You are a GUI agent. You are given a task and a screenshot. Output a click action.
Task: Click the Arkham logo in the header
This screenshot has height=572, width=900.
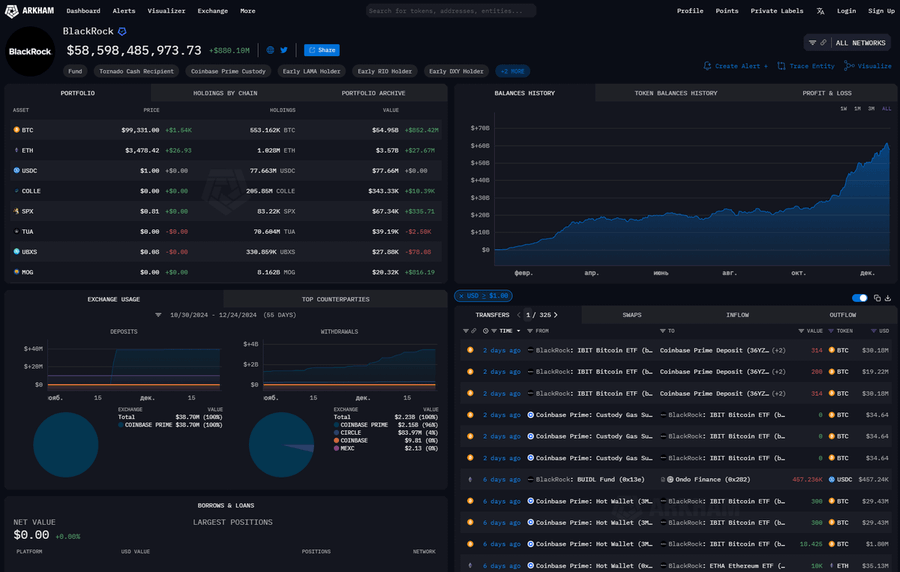point(32,10)
